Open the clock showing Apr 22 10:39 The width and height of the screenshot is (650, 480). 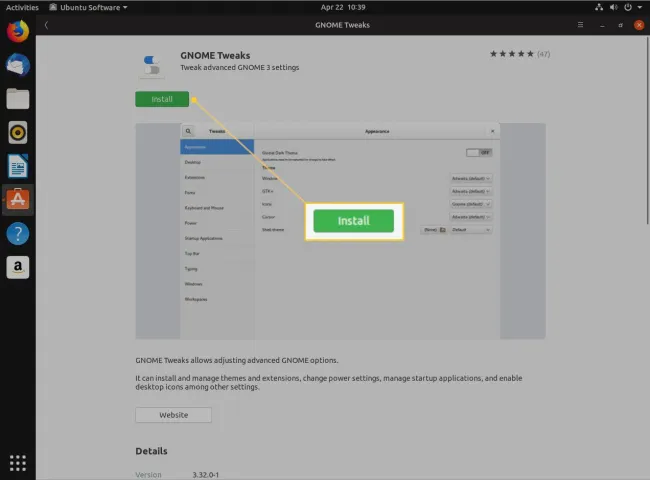pyautogui.click(x=343, y=7)
